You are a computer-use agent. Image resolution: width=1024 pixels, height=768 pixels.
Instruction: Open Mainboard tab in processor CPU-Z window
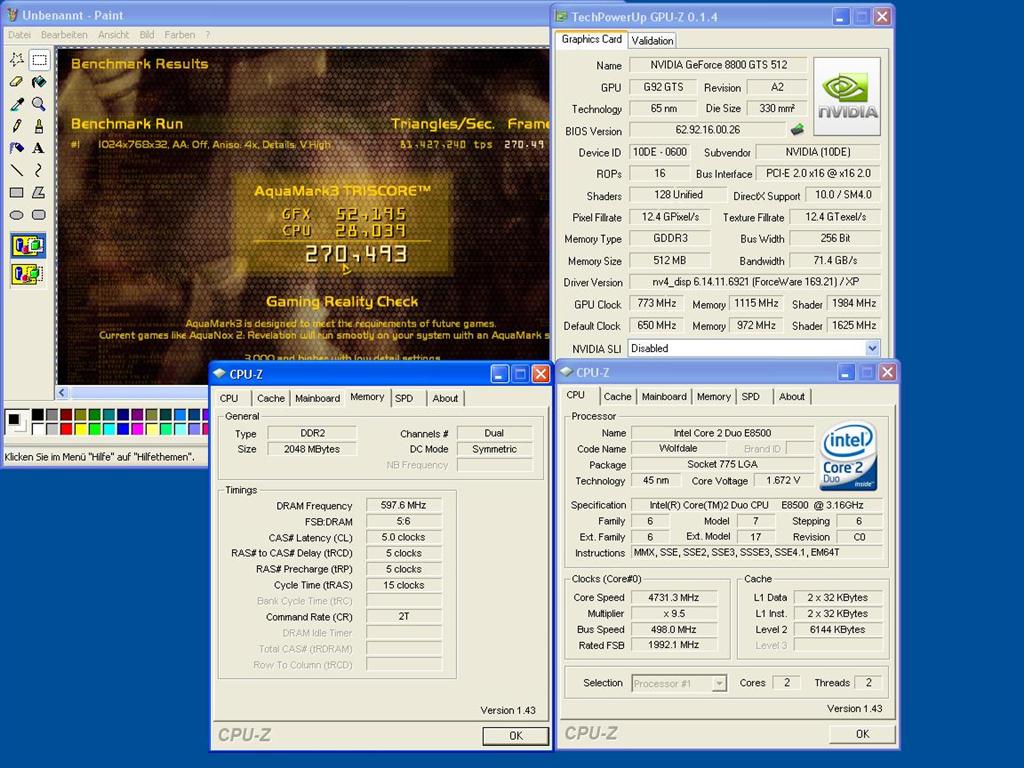tap(664, 396)
